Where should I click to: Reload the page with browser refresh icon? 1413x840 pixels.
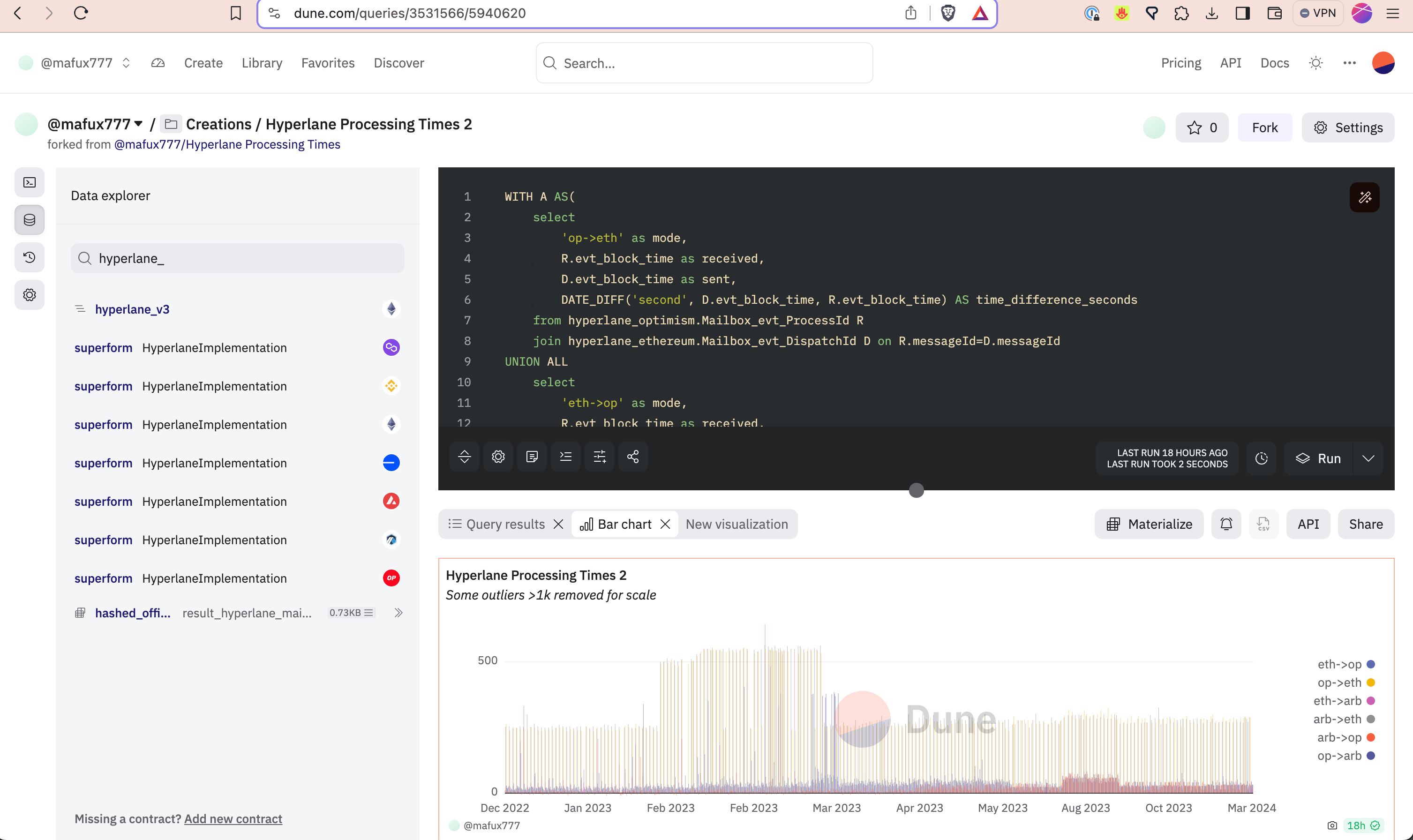pos(81,13)
